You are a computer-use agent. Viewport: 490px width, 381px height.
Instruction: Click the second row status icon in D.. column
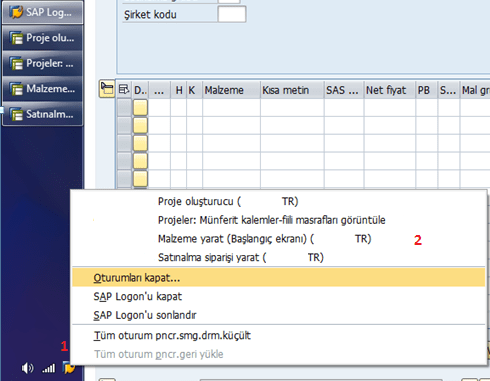pos(140,125)
